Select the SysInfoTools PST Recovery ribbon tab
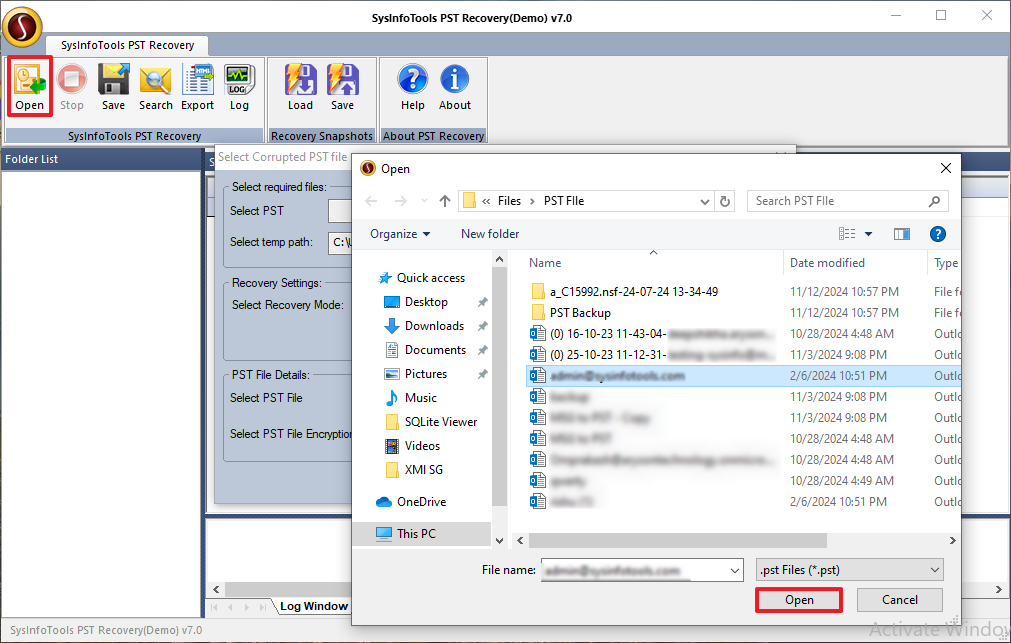The width and height of the screenshot is (1011, 643). coord(128,45)
